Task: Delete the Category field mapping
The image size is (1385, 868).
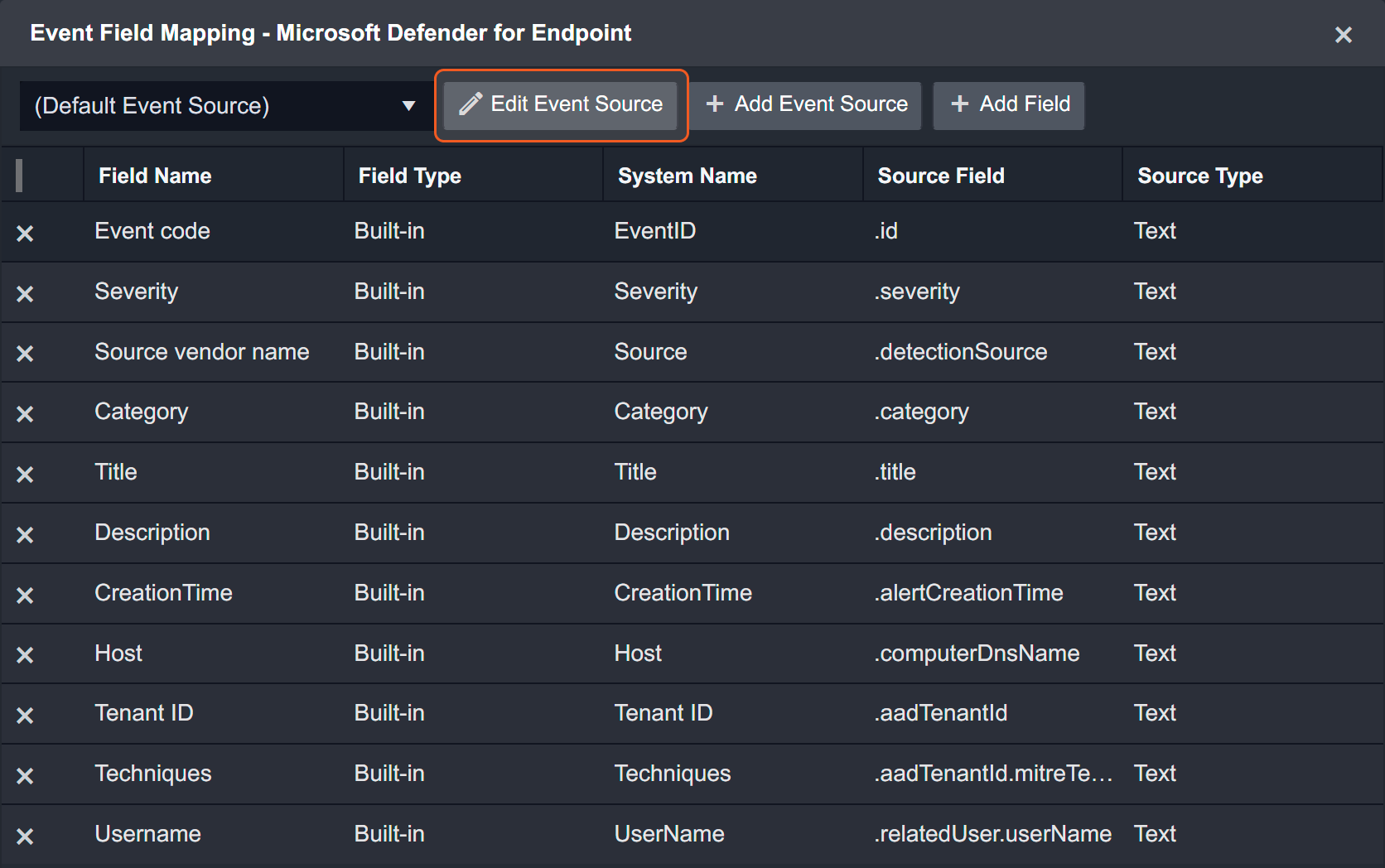Action: 25,414
